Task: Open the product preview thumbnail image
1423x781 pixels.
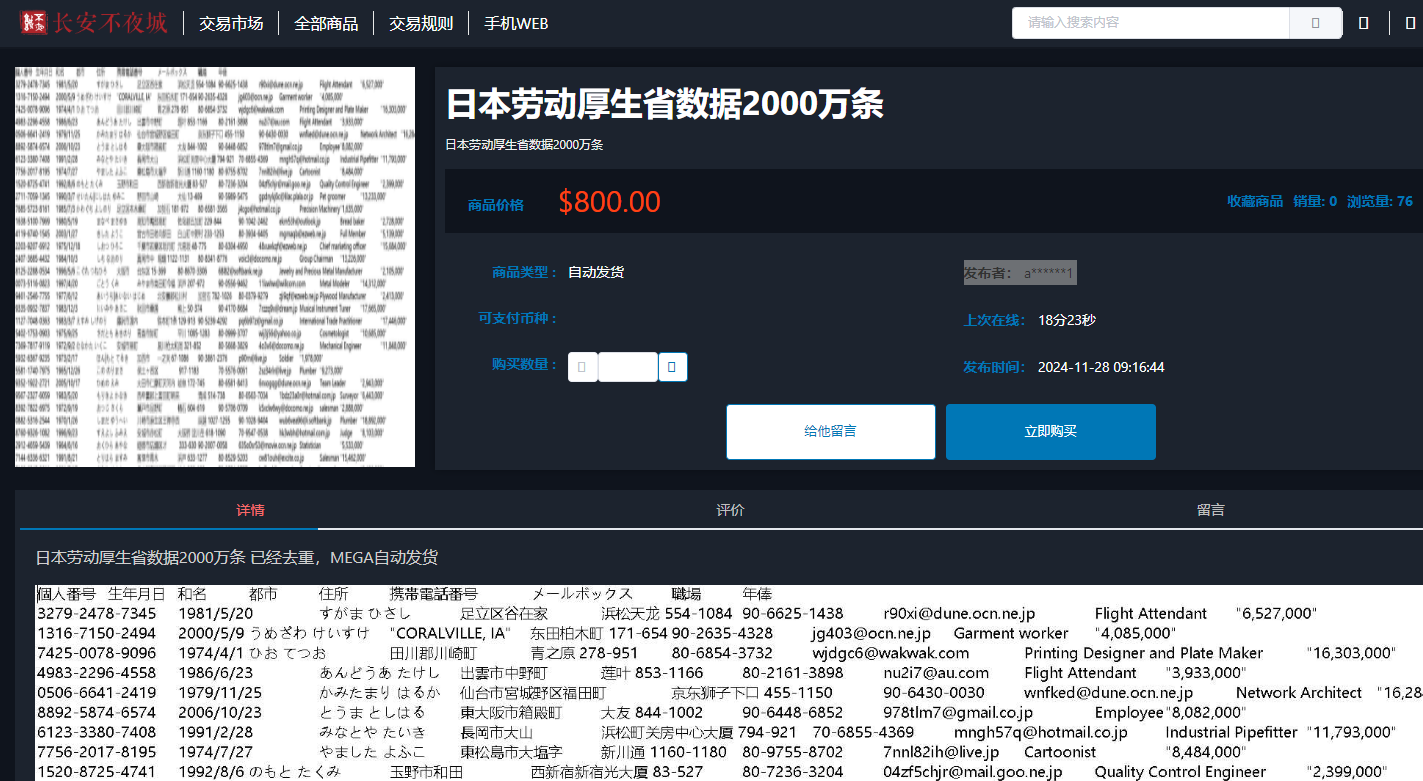Action: pos(215,267)
